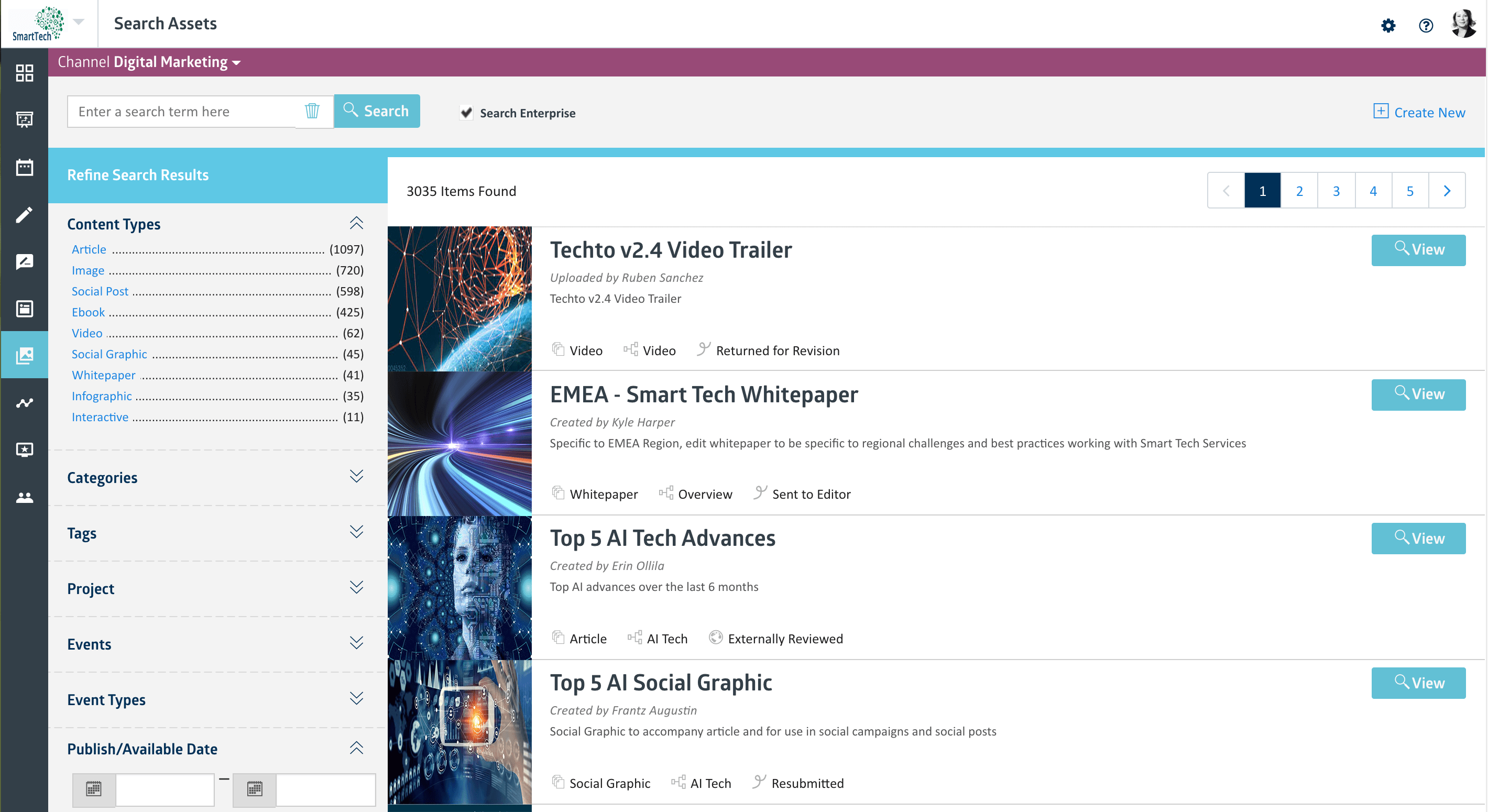Open the dashboard grid icon in sidebar
Viewport: 1488px width, 812px height.
click(24, 73)
